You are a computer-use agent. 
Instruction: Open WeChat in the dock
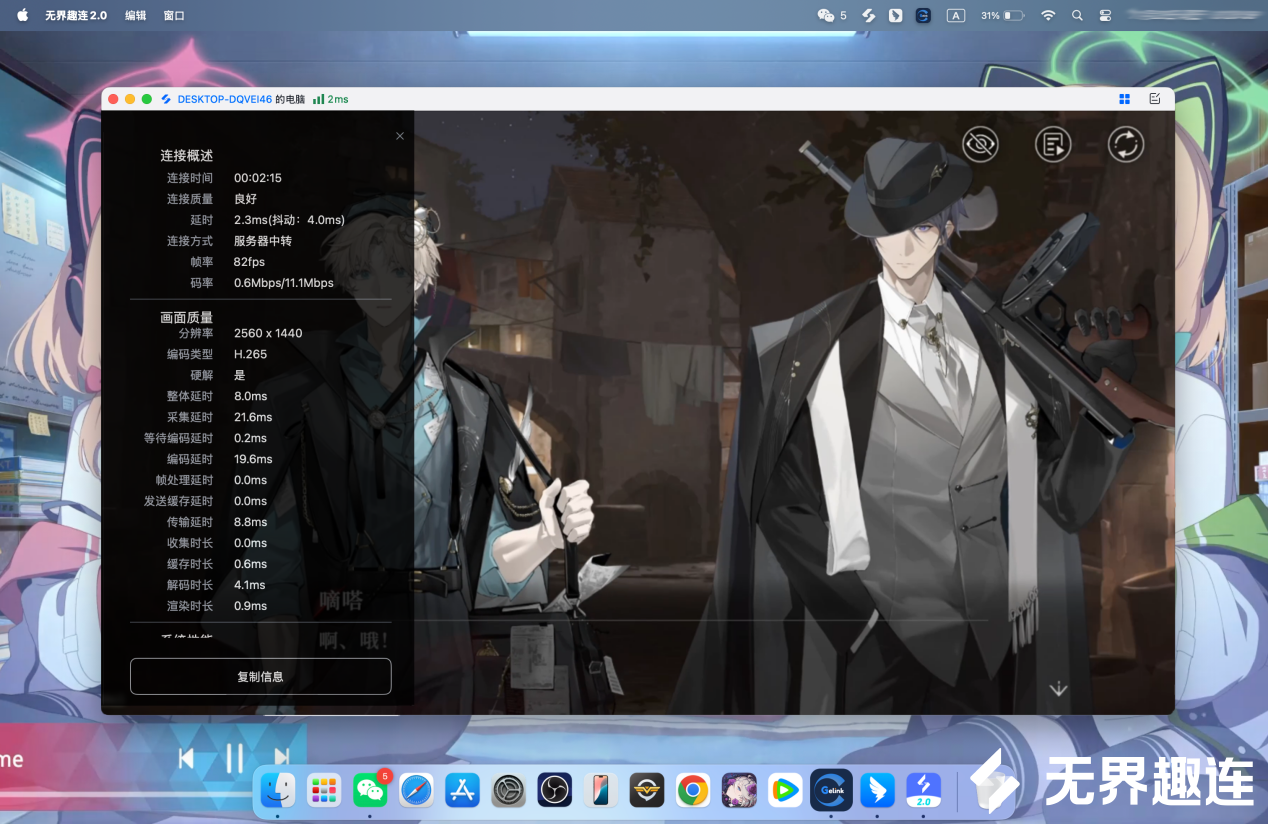point(370,790)
